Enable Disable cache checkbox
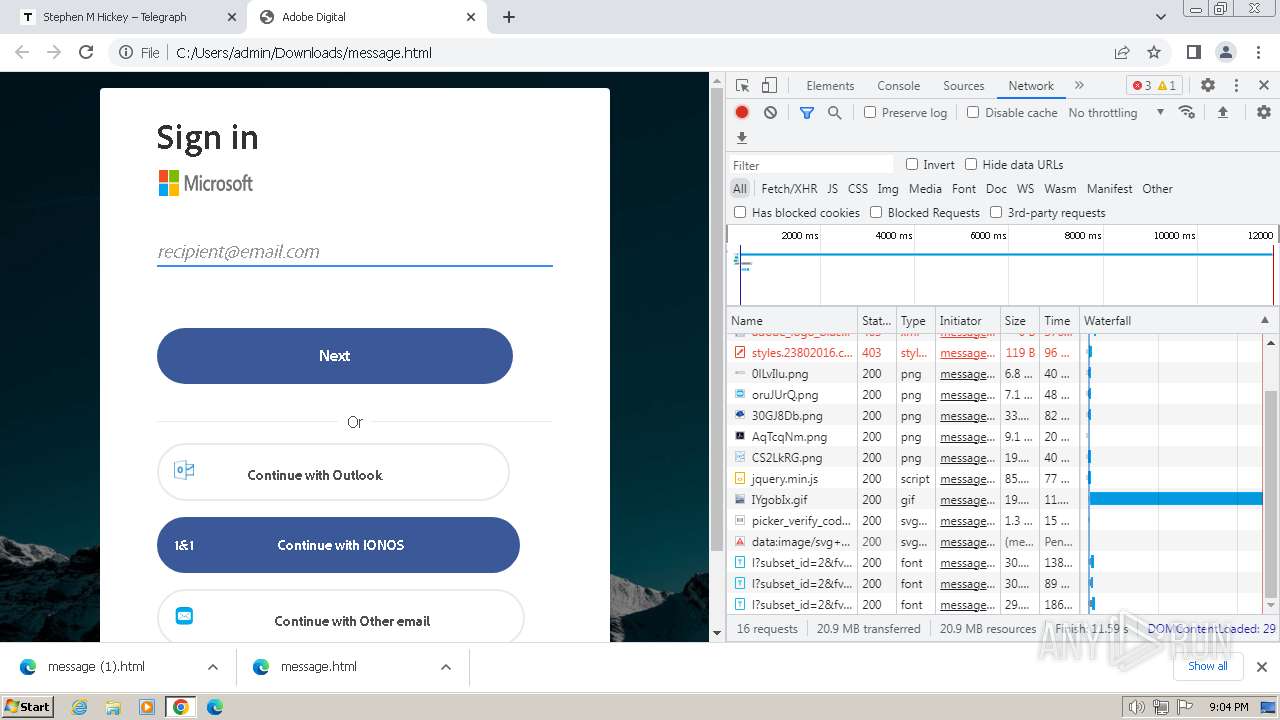The height and width of the screenshot is (720, 1280). [973, 113]
